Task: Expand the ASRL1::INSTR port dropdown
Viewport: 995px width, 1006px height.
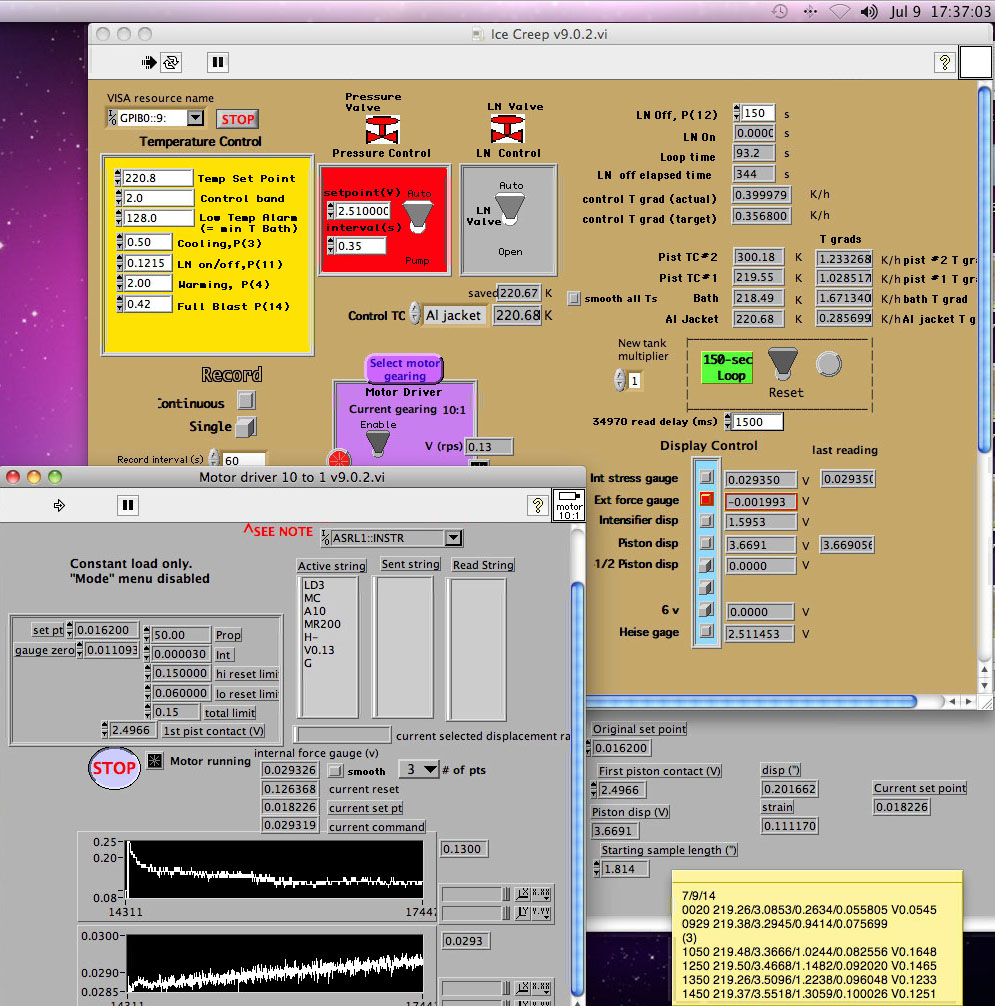Action: (453, 538)
